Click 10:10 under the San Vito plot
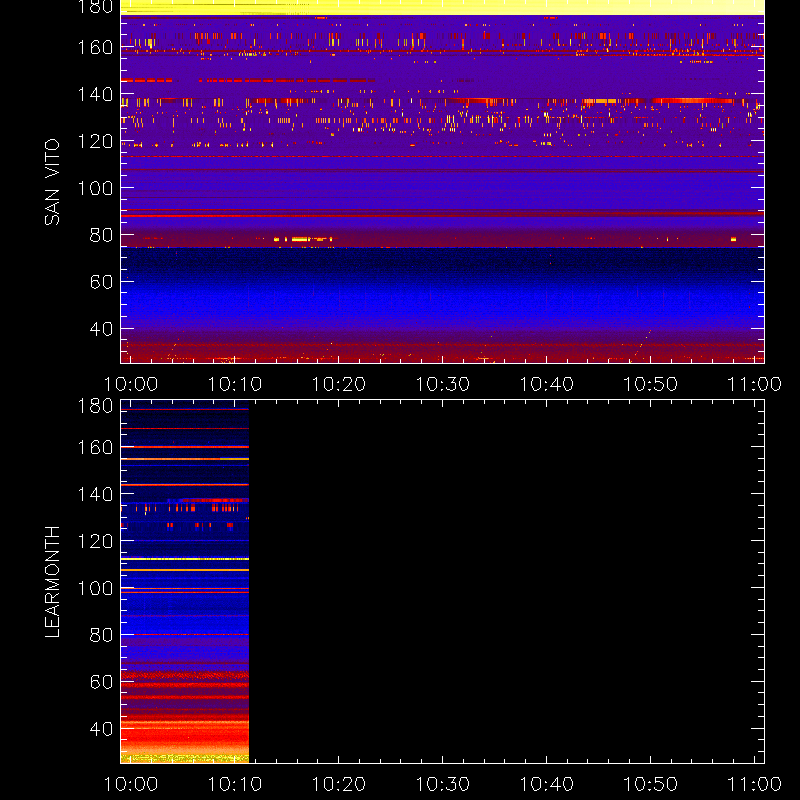 coord(235,384)
